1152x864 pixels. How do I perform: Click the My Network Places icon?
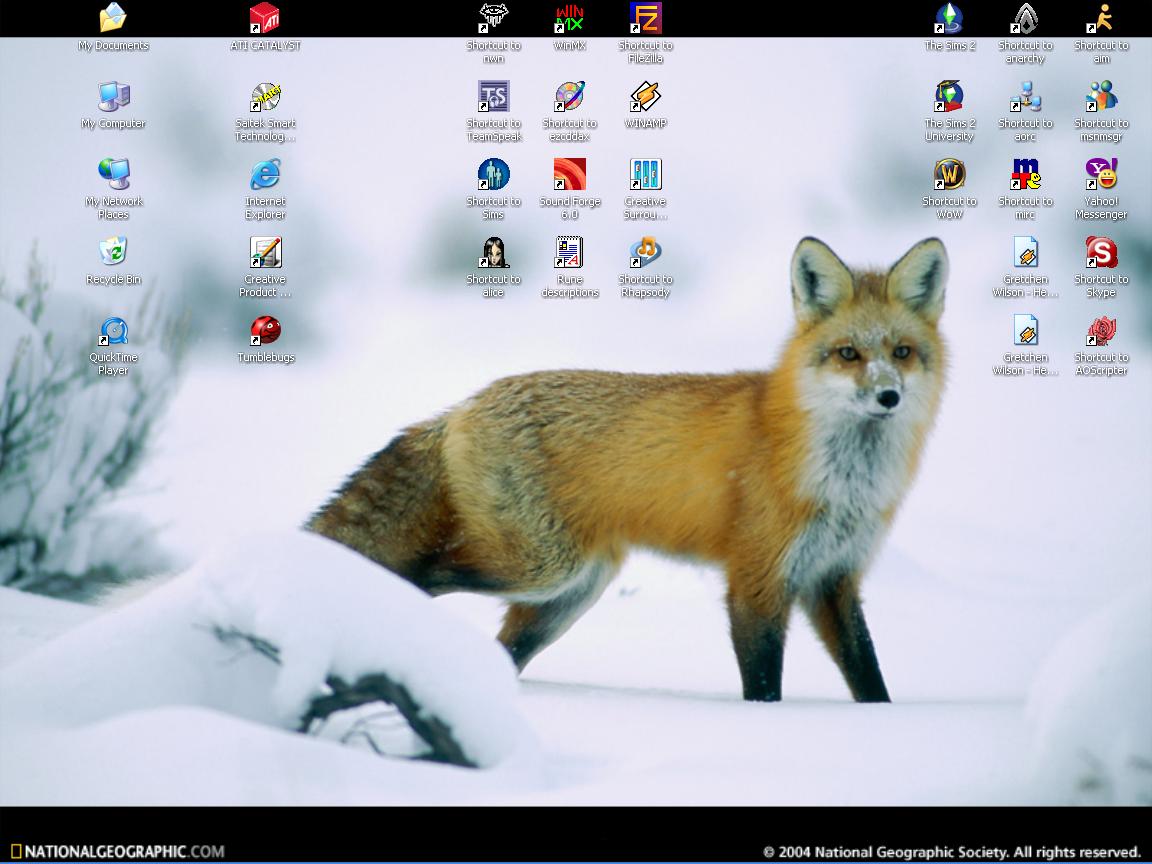coord(113,175)
